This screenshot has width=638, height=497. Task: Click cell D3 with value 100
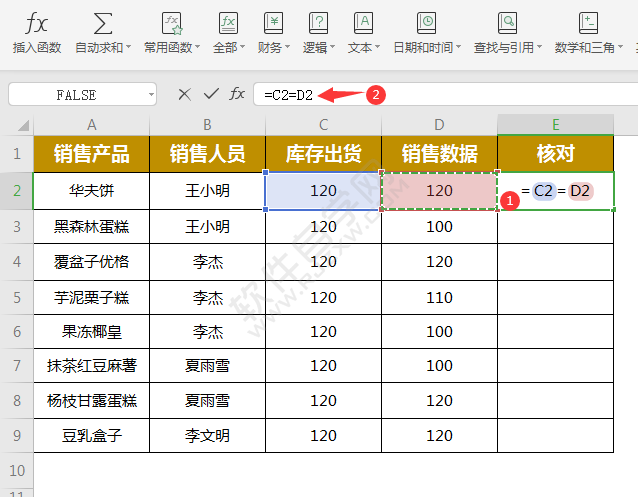[439, 227]
